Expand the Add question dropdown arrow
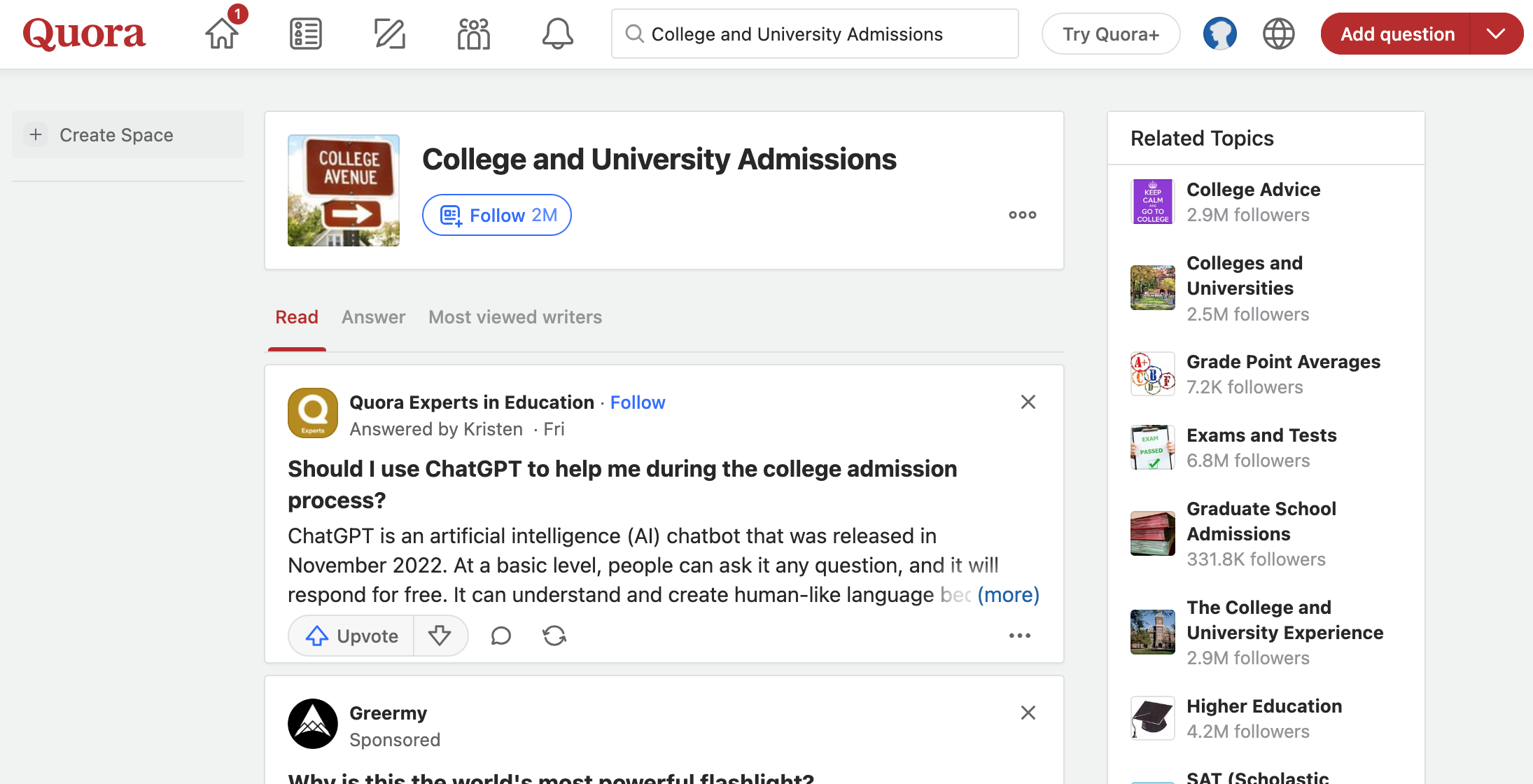The width and height of the screenshot is (1533, 784). [x=1496, y=34]
